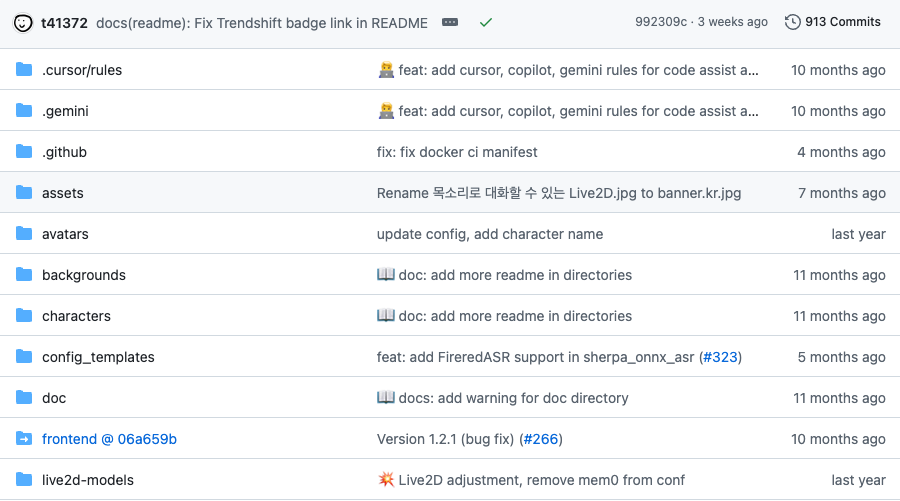900x501 pixels.
Task: Click '4 months ago' on .github row
Action: pos(841,152)
